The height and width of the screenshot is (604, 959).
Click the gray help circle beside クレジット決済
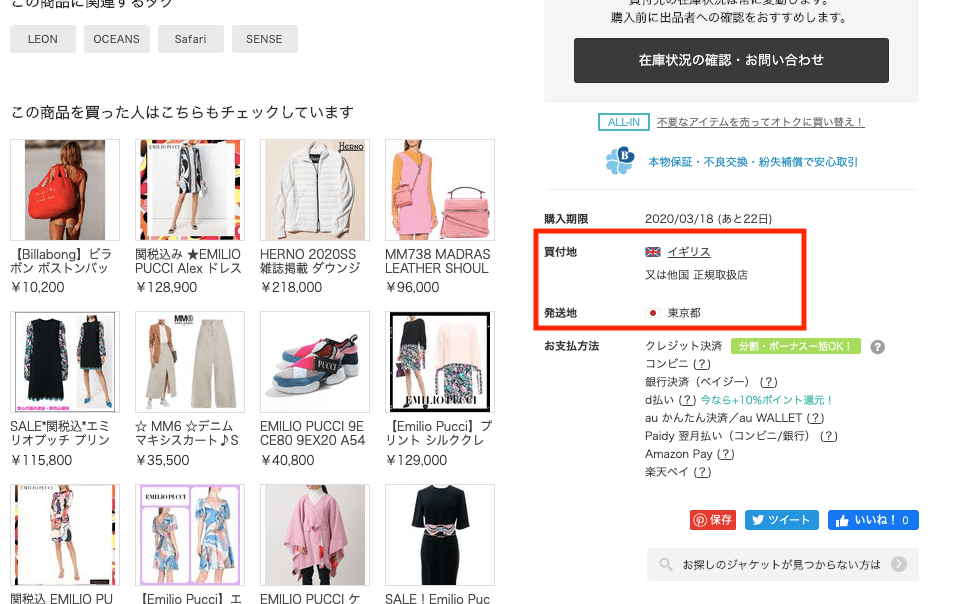coord(878,347)
